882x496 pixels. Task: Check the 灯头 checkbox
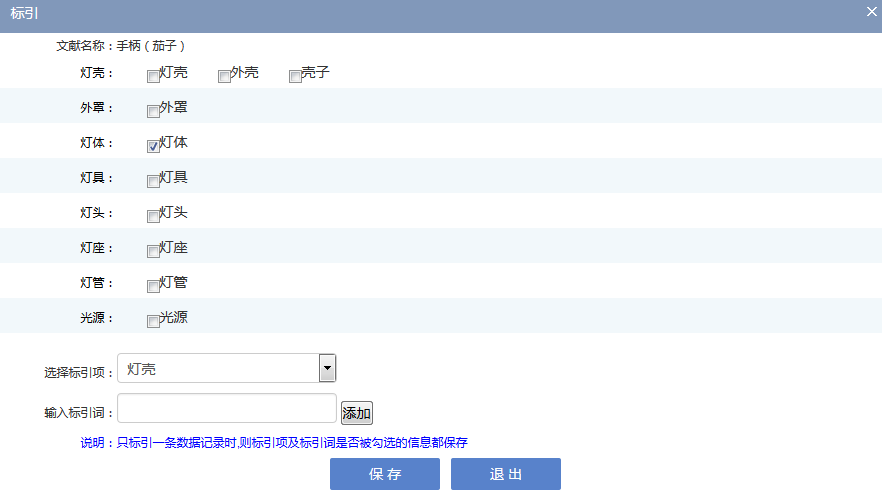(x=153, y=216)
